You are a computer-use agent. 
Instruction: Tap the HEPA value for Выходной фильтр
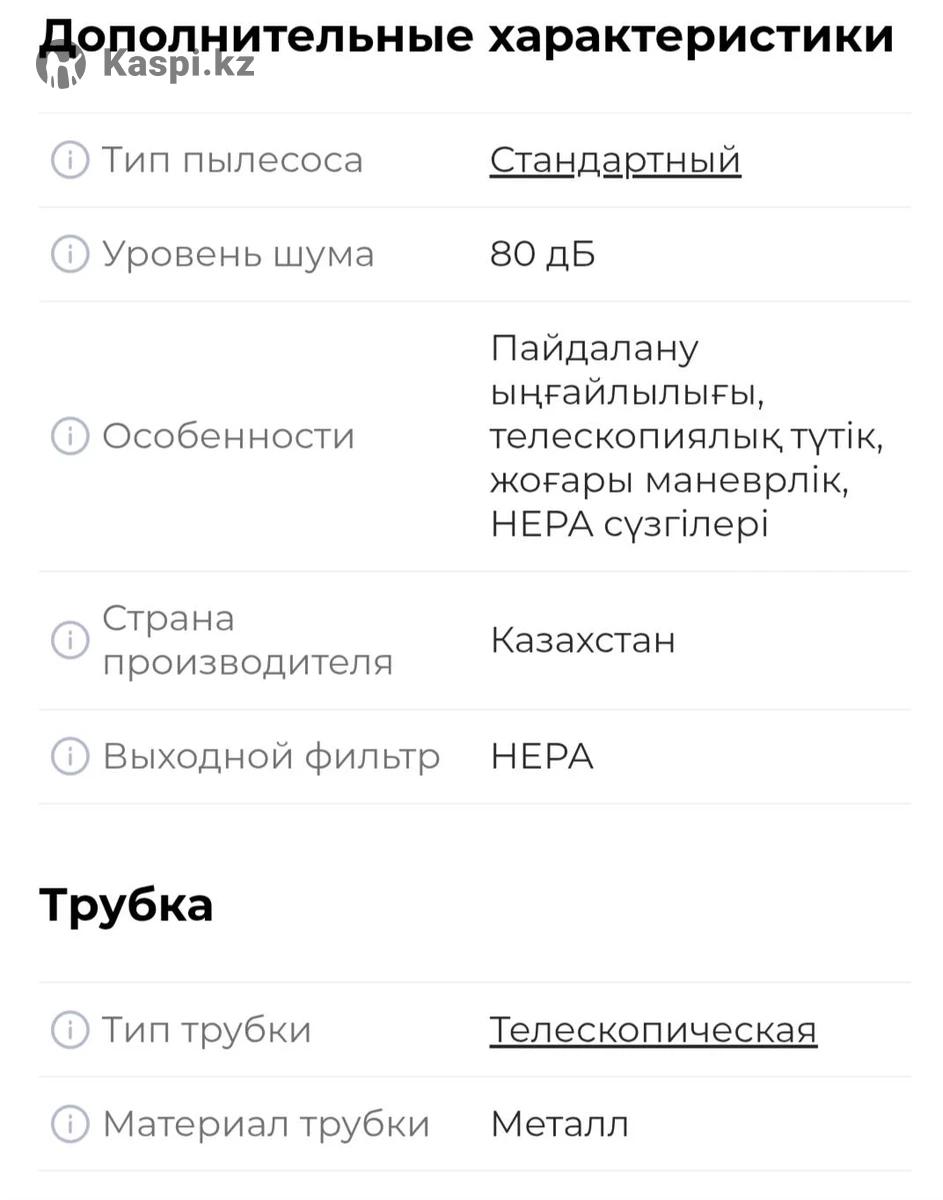[x=542, y=756]
